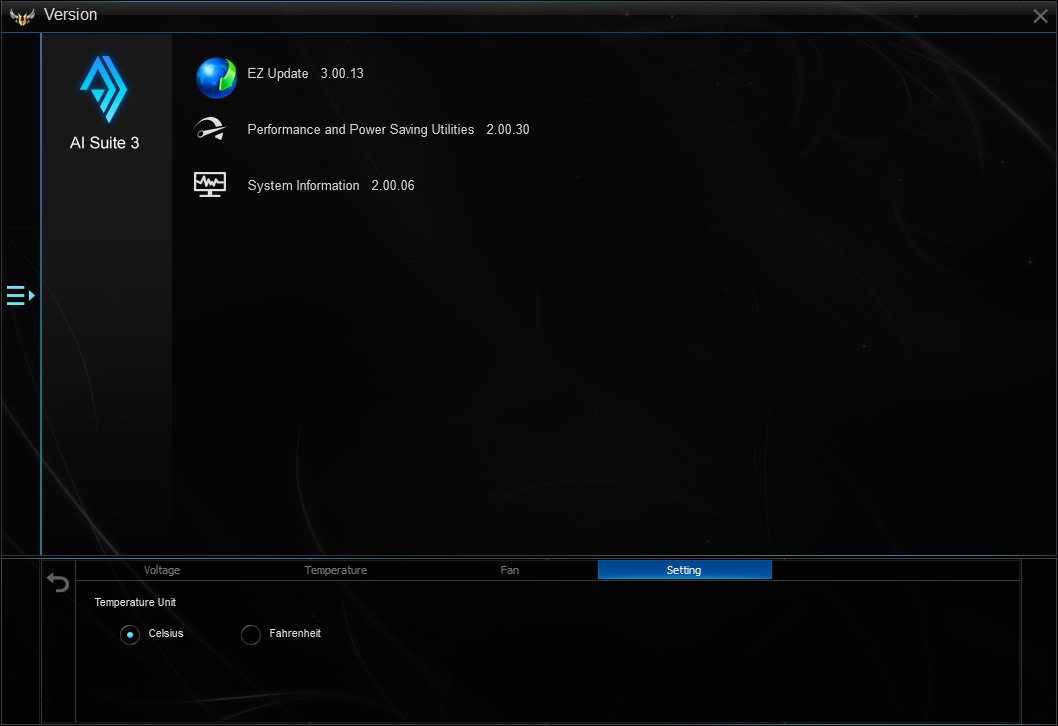The height and width of the screenshot is (726, 1058).
Task: Select the Celsius radio button
Action: pos(130,634)
